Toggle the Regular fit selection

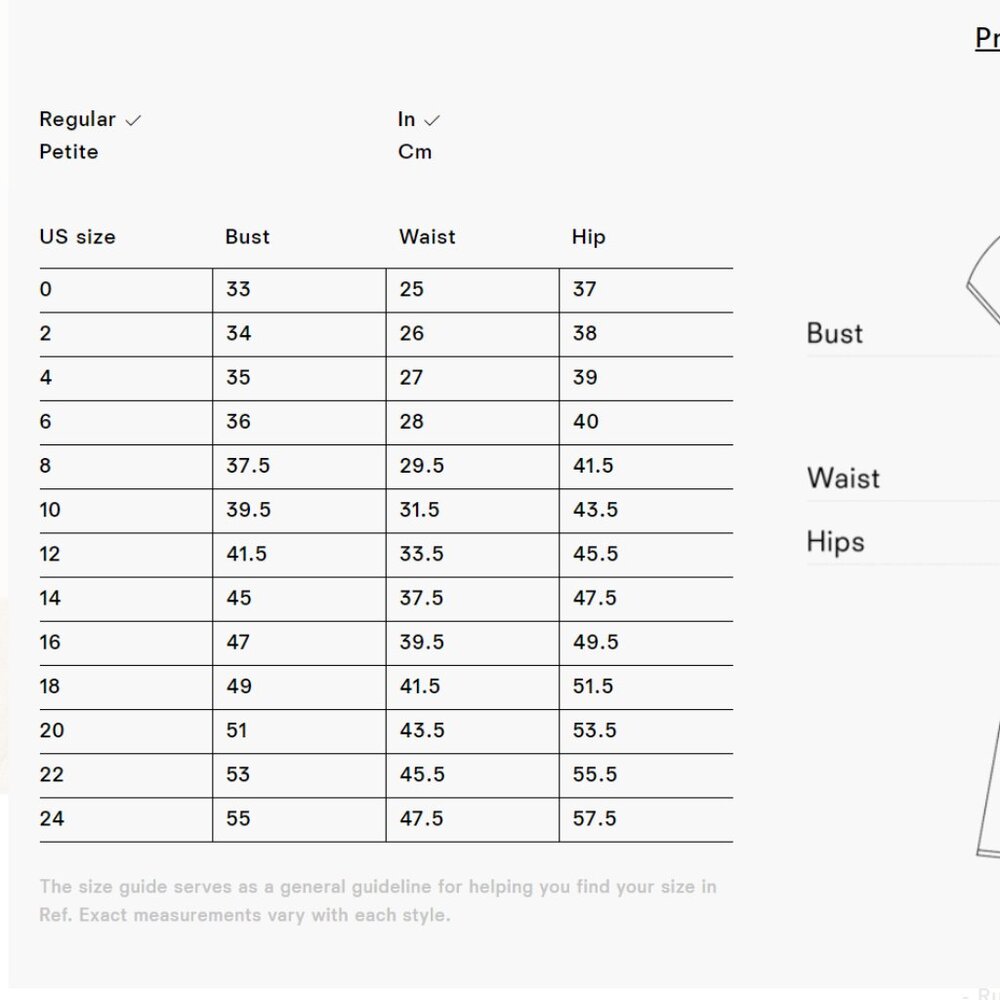pos(80,119)
